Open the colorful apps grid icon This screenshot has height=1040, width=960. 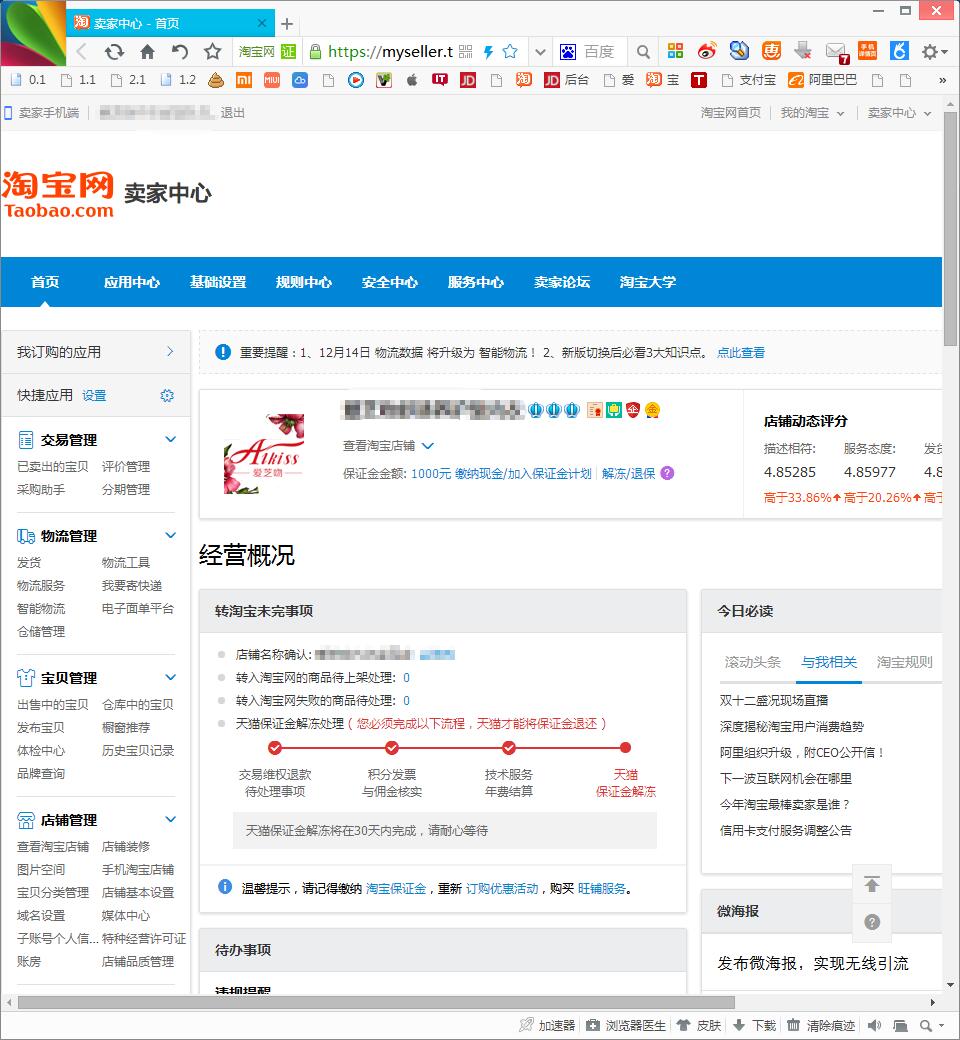click(675, 50)
